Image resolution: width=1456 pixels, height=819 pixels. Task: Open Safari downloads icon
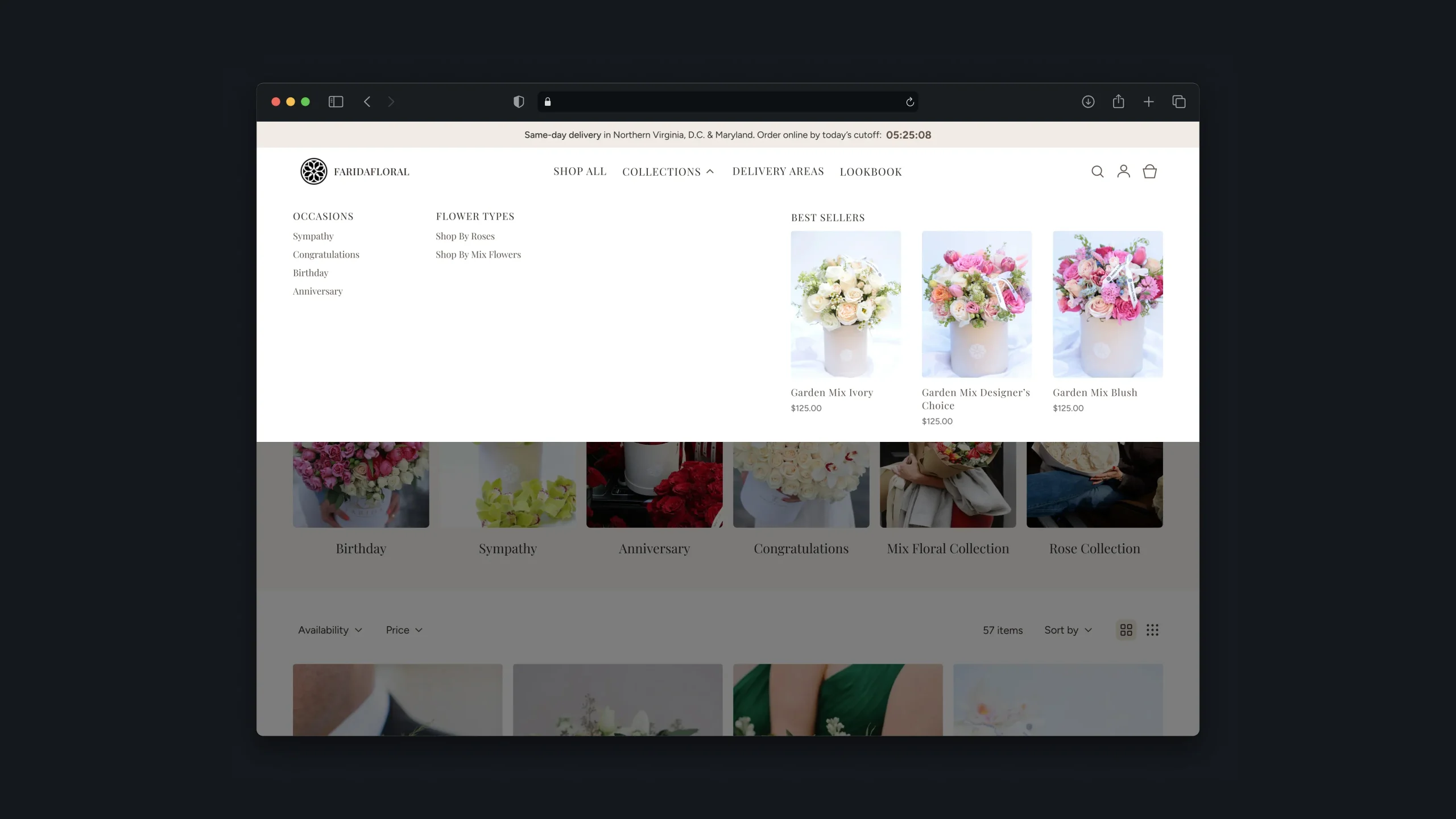(1087, 102)
